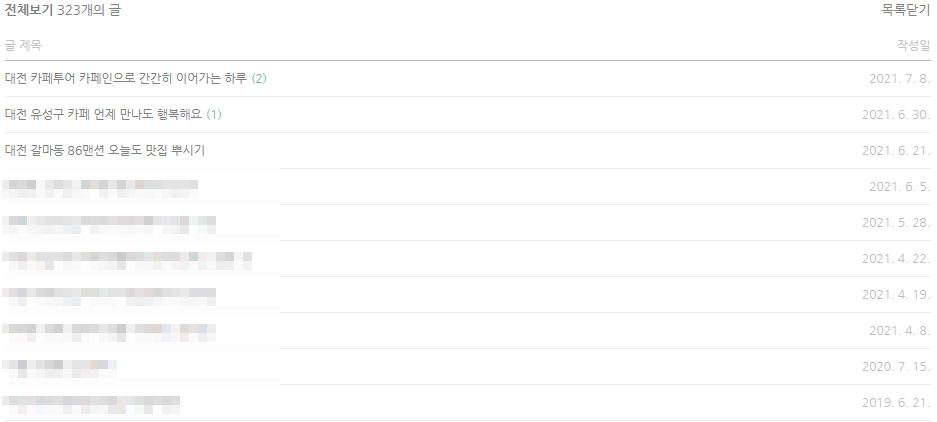The image size is (937, 422).
Task: Open the blurred post dated 2021. 4. 19.
Action: [109, 295]
